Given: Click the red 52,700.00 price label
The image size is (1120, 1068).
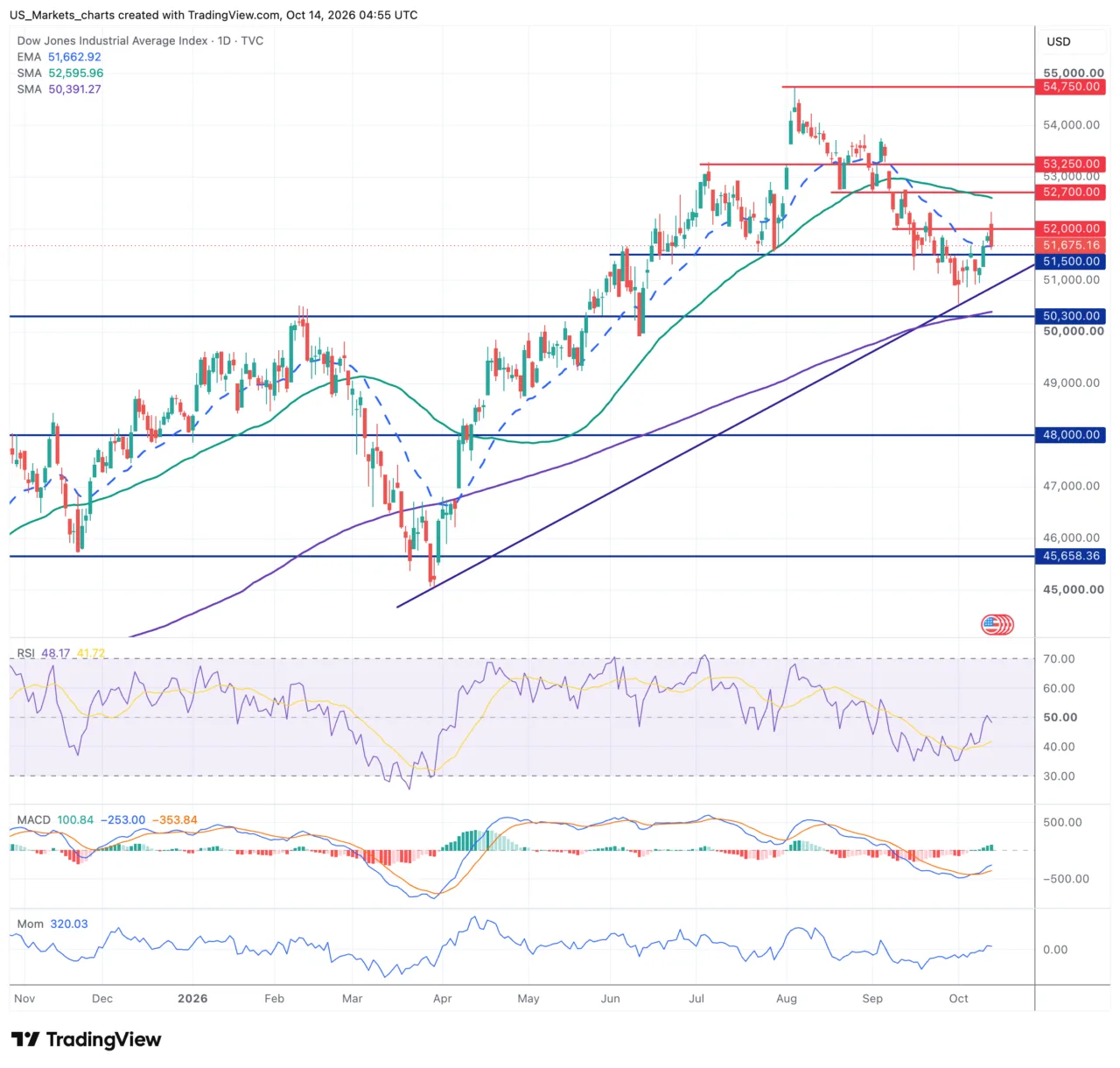Looking at the screenshot, I should click(1071, 192).
